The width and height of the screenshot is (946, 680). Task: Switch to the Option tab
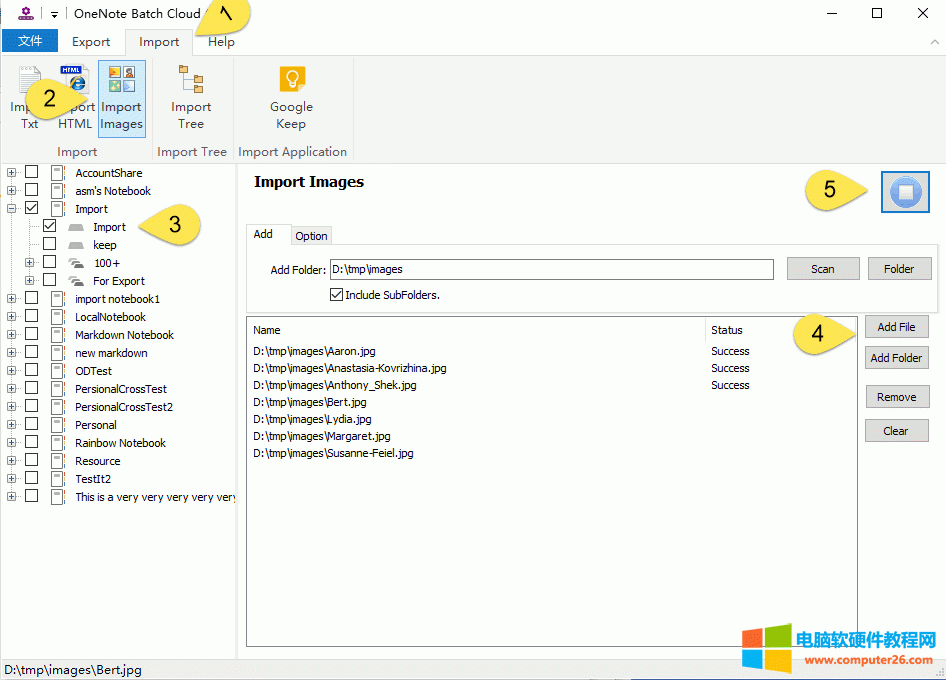coord(311,235)
